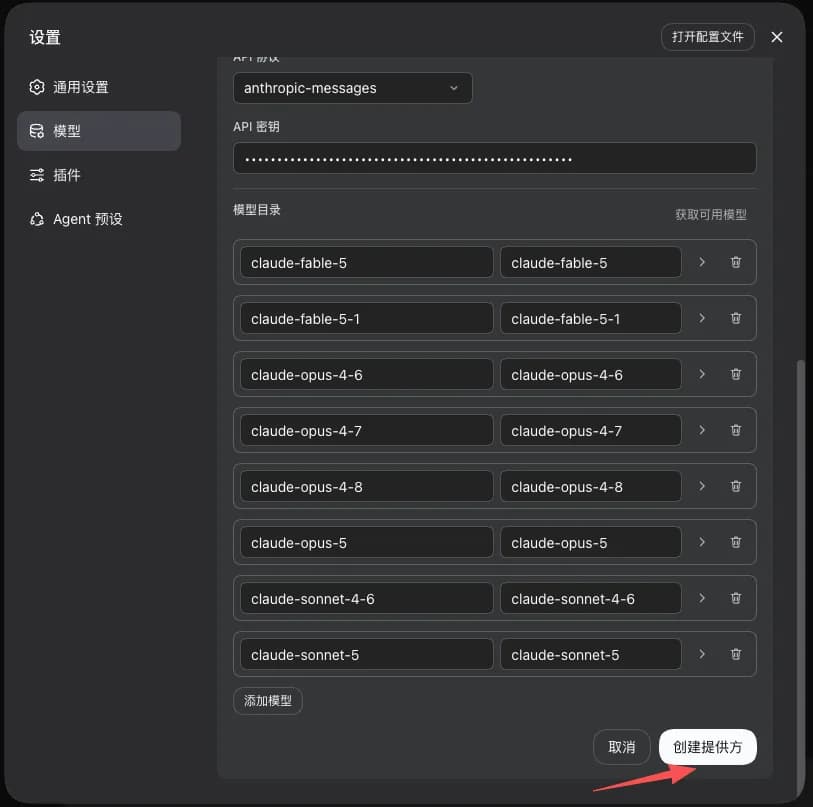Image resolution: width=813 pixels, height=807 pixels.
Task: Edit the claude-sonnet-4-6 model ID field
Action: click(x=367, y=598)
